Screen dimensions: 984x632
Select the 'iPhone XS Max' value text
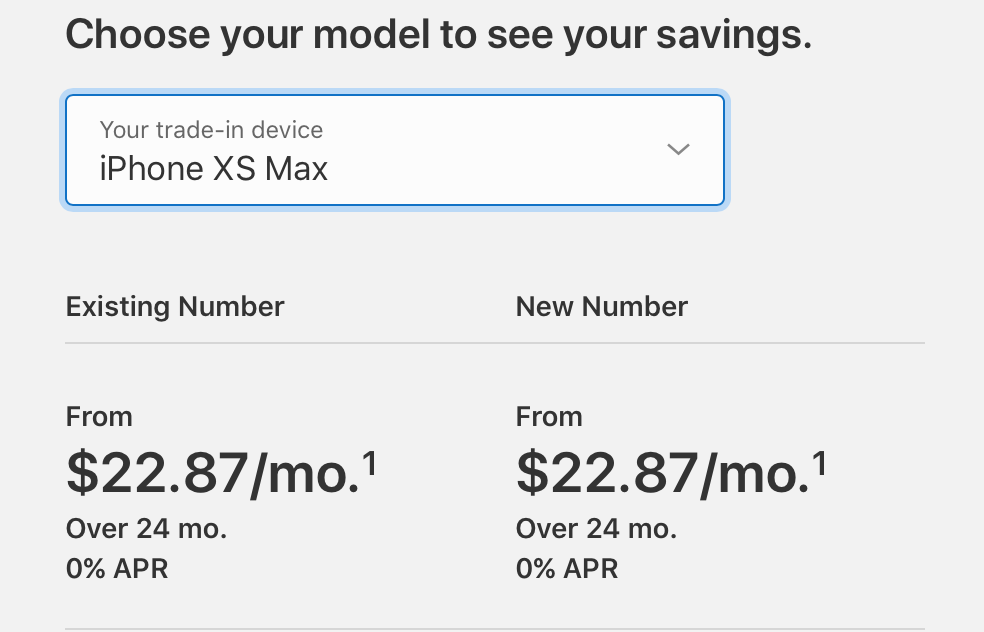(x=214, y=168)
